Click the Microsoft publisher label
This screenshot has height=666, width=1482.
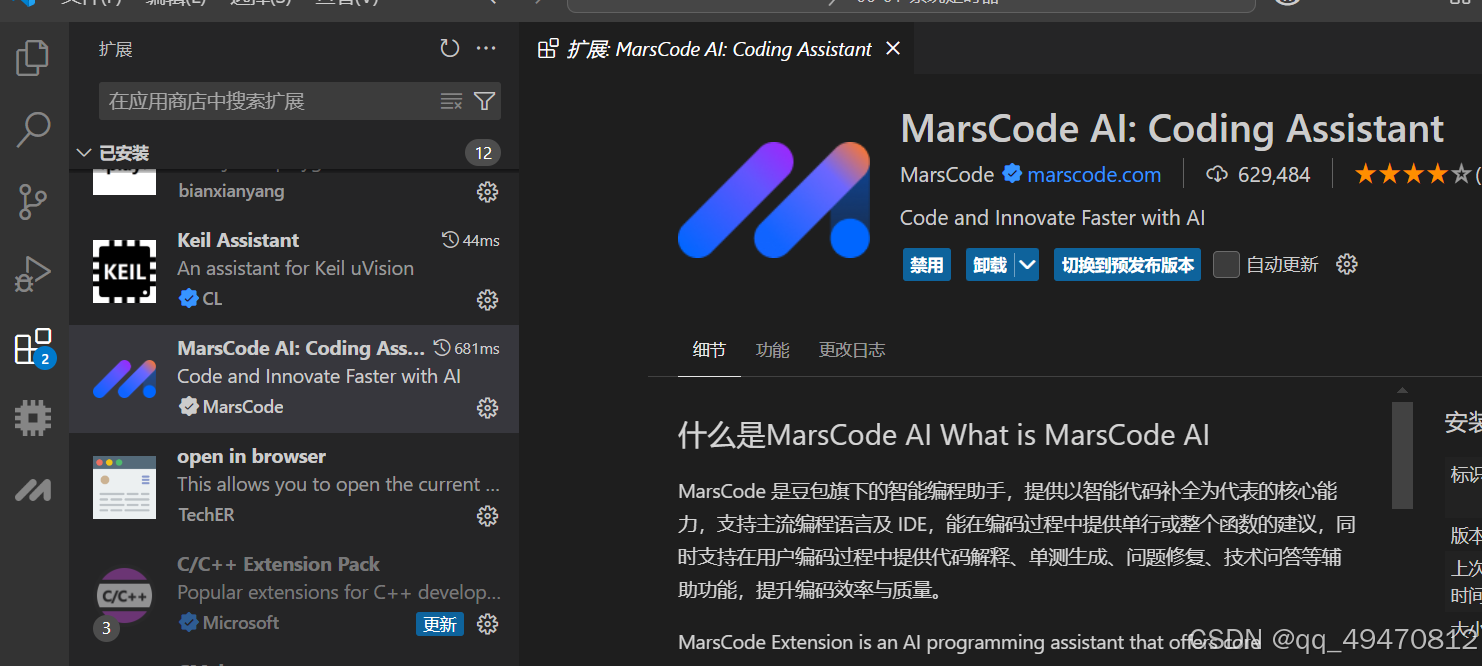[x=241, y=622]
